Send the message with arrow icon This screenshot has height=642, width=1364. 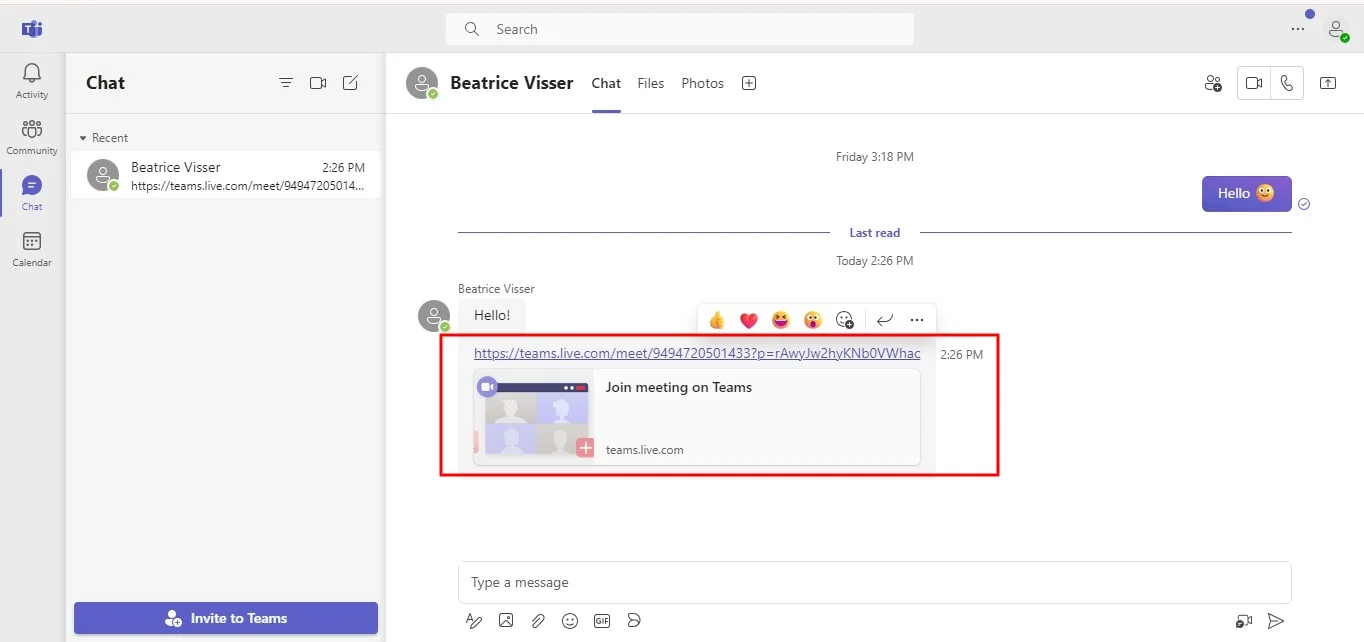click(1276, 621)
